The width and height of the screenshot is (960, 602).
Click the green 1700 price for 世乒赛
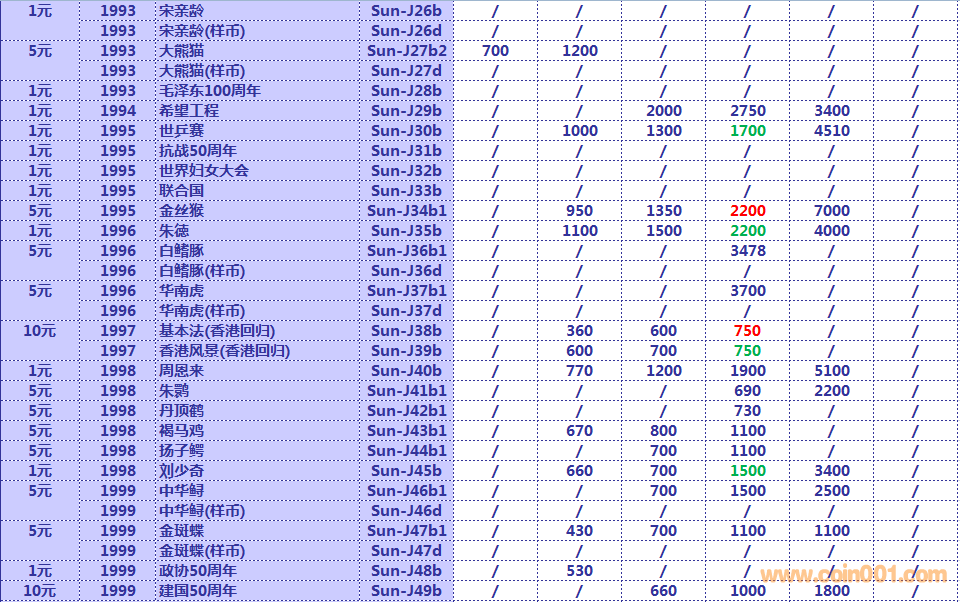click(x=747, y=131)
